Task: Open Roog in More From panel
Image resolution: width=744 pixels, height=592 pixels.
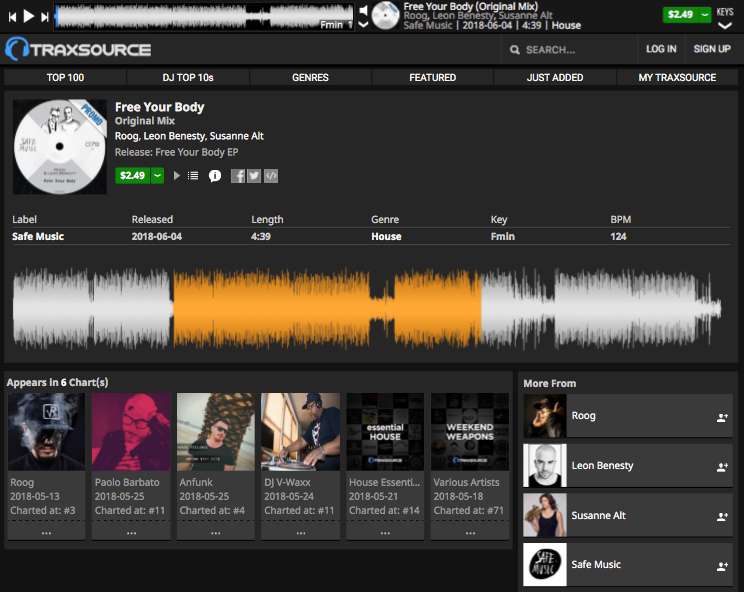Action: 583,416
